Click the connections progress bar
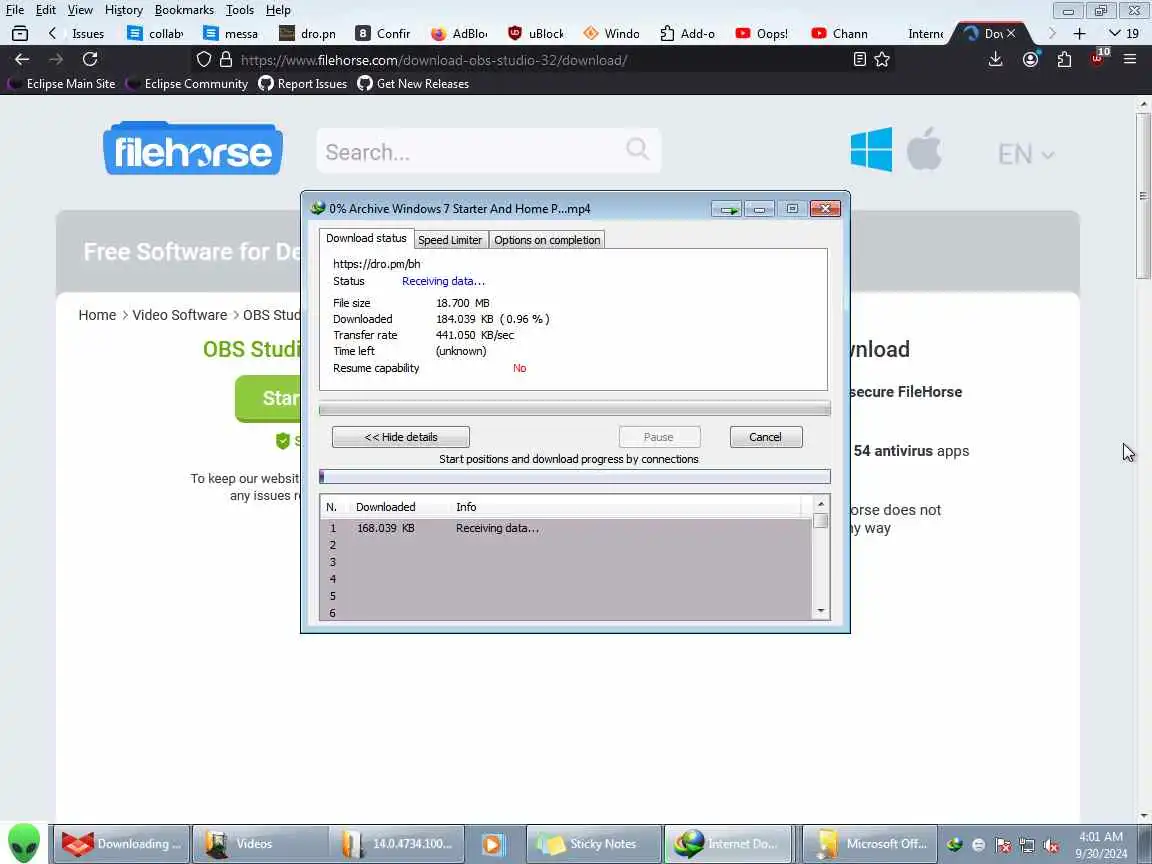This screenshot has width=1152, height=864. [x=575, y=477]
